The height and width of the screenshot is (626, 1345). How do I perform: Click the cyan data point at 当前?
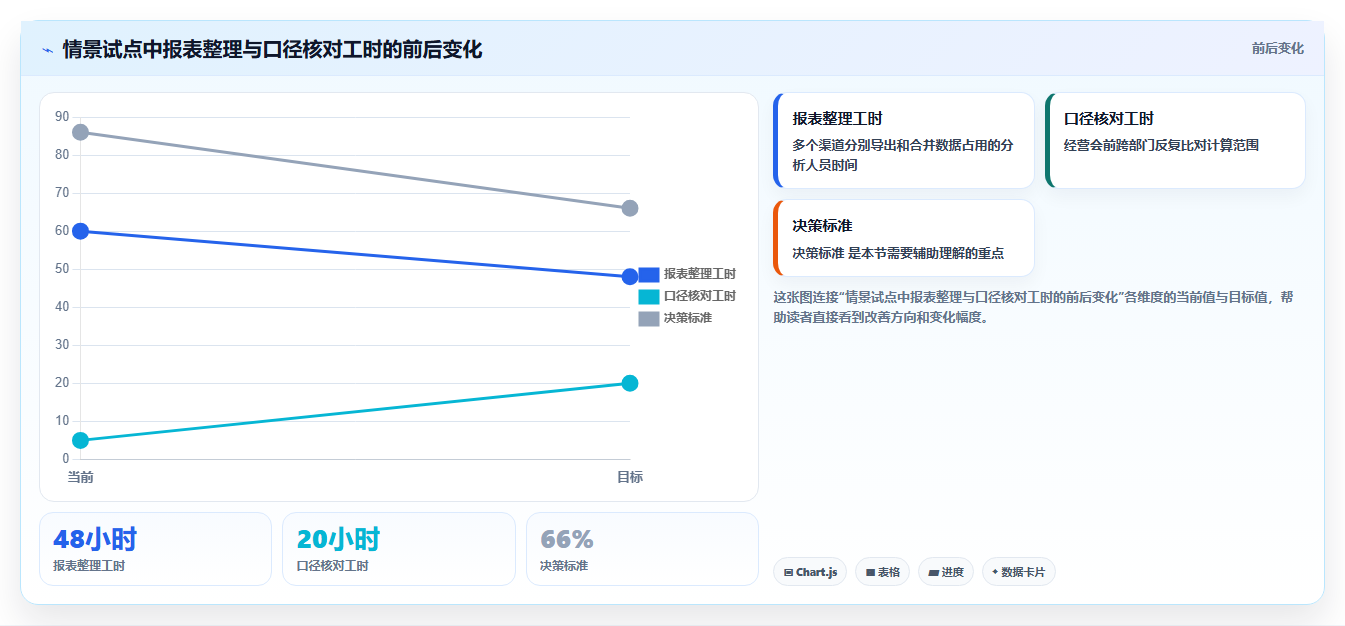tap(80, 440)
